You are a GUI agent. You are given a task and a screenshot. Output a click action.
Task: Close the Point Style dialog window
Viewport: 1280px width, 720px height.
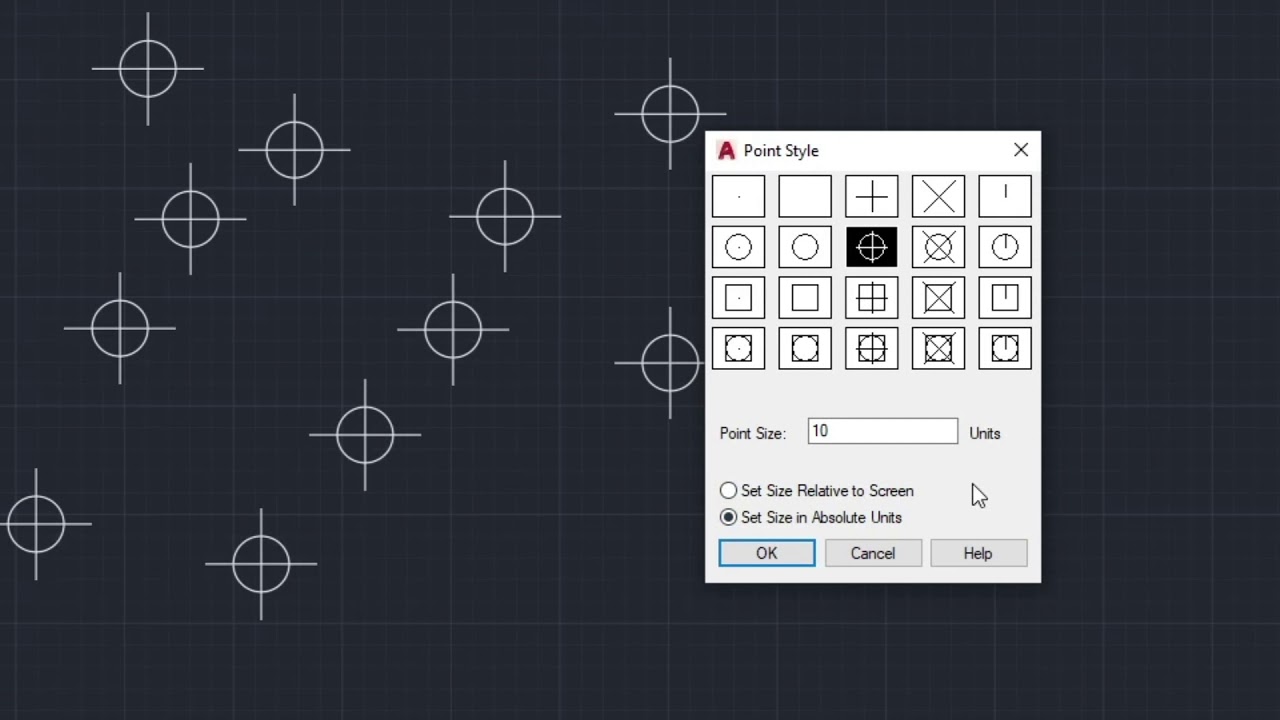click(1021, 150)
